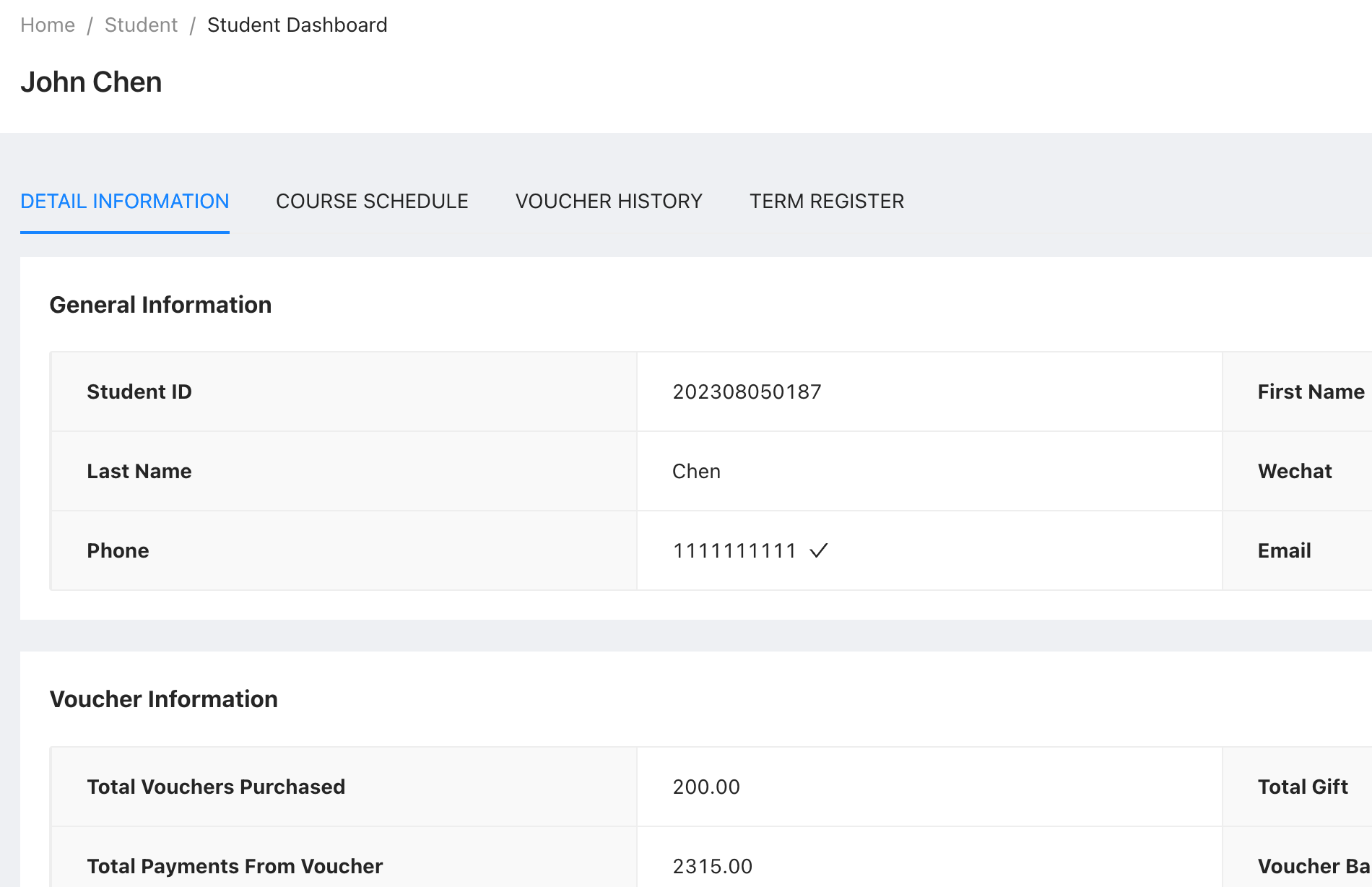The height and width of the screenshot is (887, 1372).
Task: Switch to the COURSE SCHEDULE tab
Action: point(372,201)
